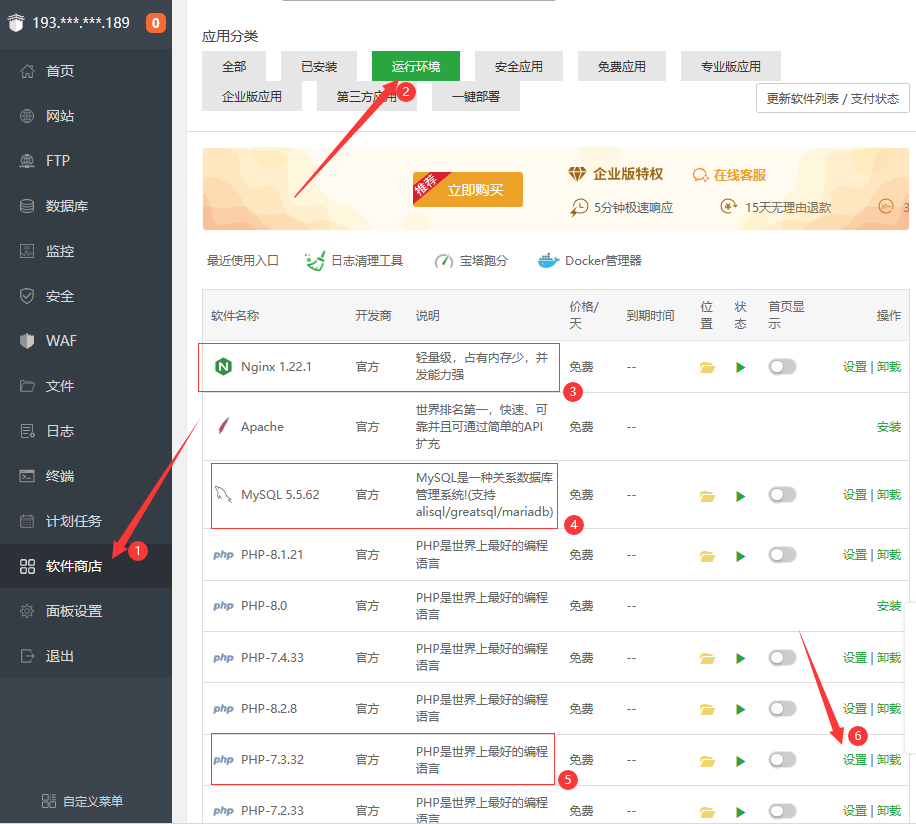The width and height of the screenshot is (916, 824).
Task: Open 日志清理工具 shortcut
Action: (354, 260)
